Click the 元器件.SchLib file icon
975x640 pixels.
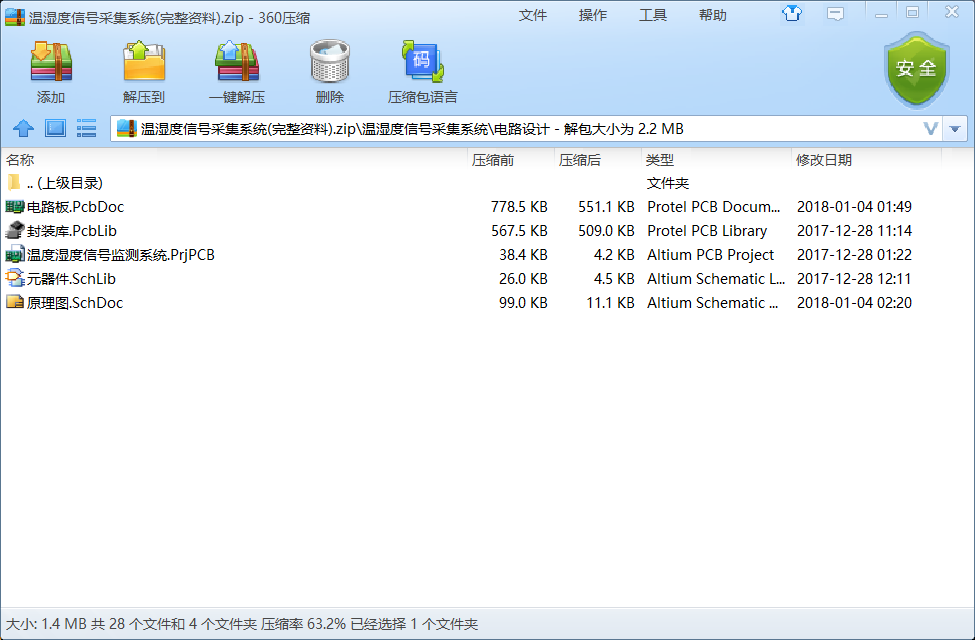click(14, 279)
